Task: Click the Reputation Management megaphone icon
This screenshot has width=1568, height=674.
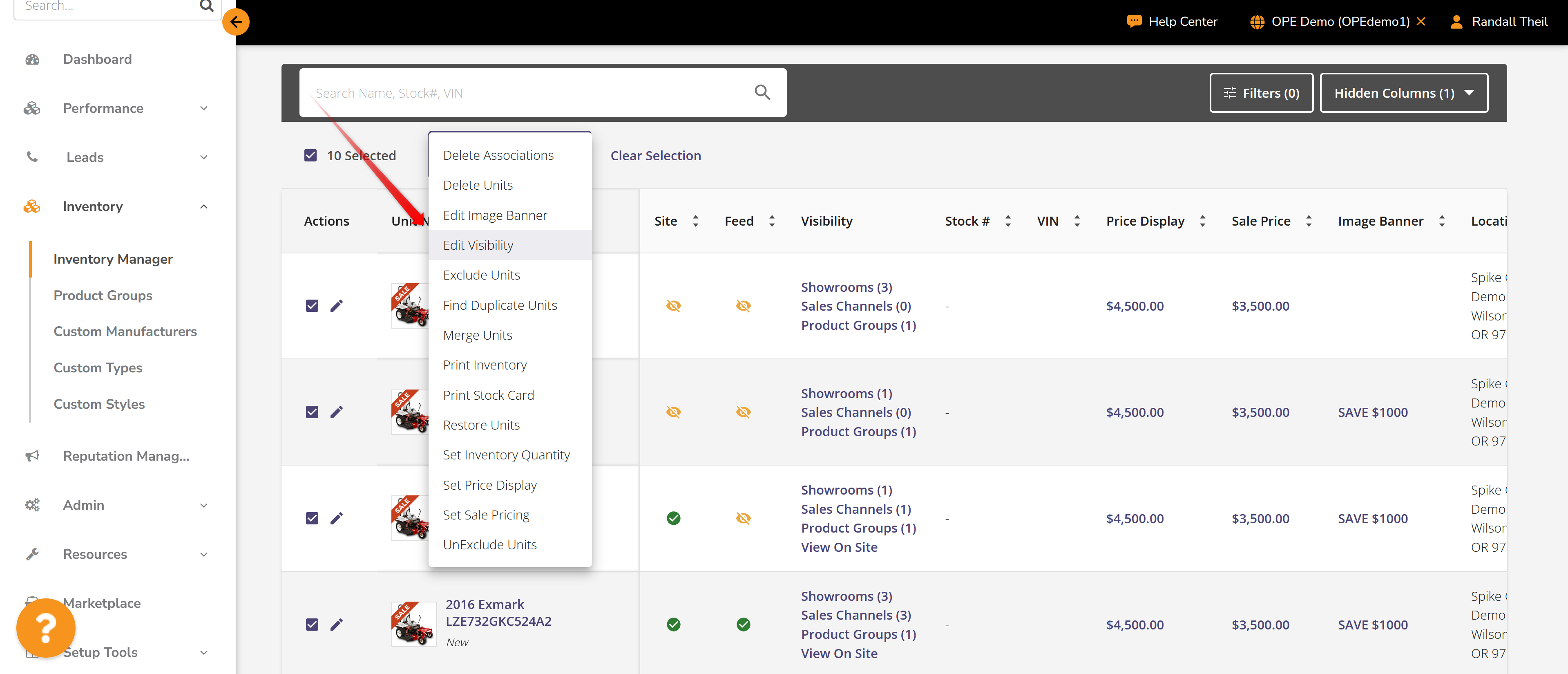Action: (x=31, y=456)
